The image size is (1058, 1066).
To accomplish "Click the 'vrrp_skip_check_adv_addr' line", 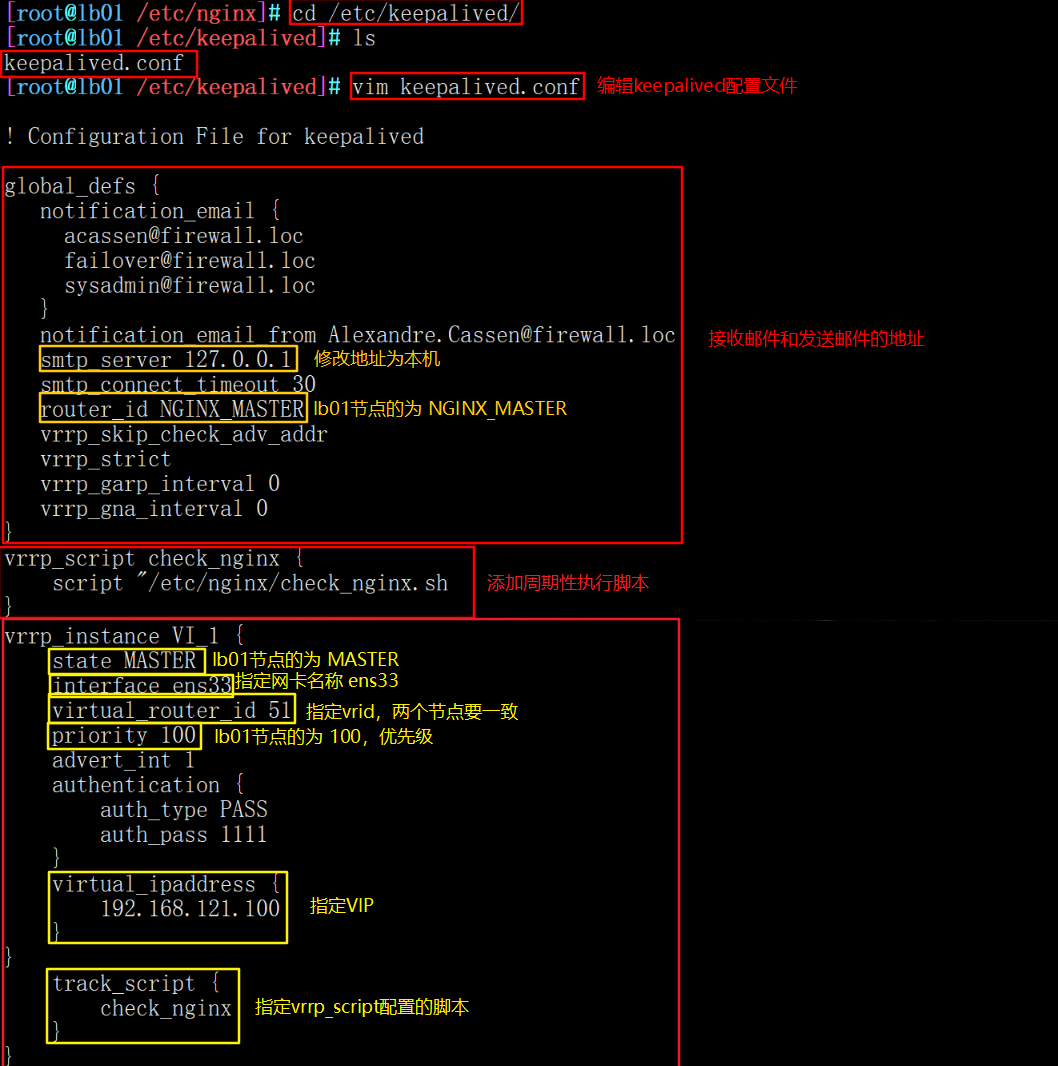I will 184,434.
